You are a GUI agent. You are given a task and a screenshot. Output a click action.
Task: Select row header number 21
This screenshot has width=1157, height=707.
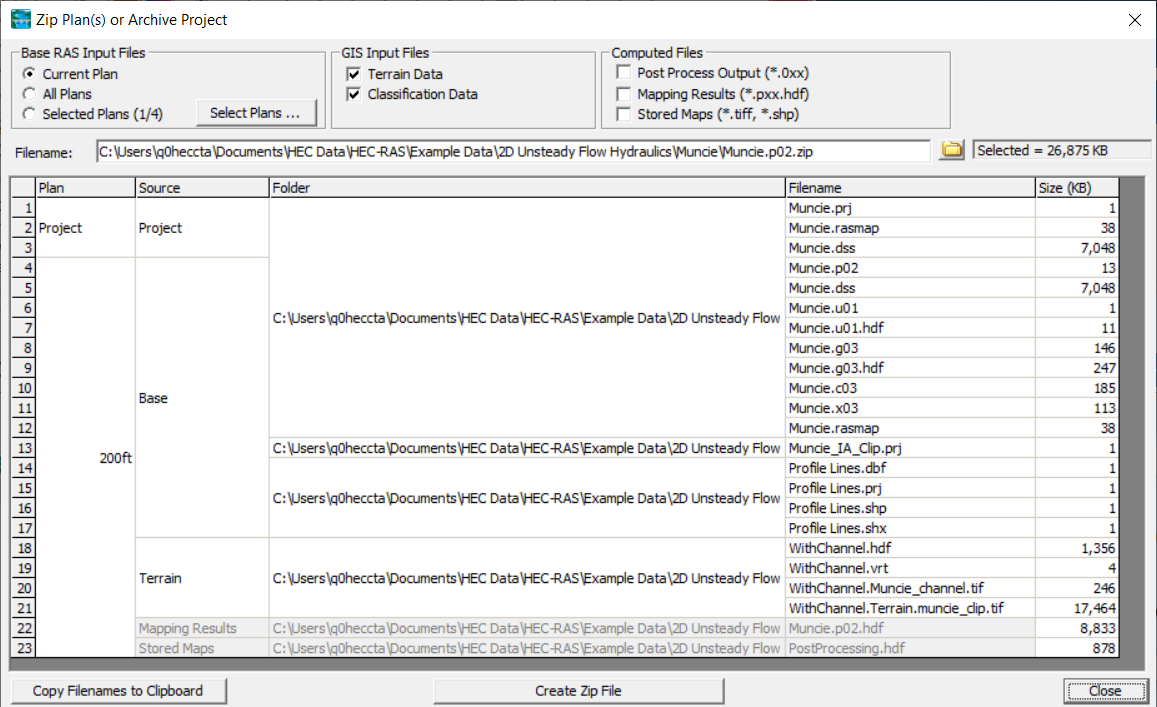[x=23, y=608]
